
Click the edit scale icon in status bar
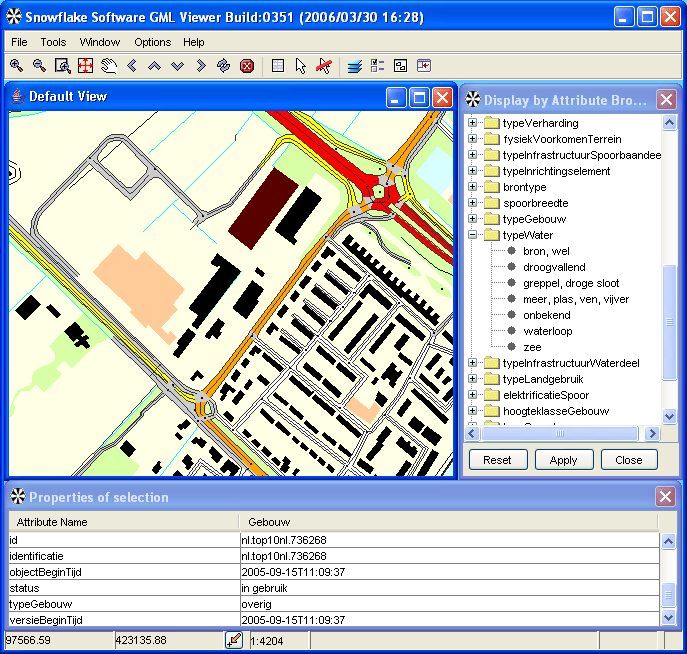[x=234, y=640]
